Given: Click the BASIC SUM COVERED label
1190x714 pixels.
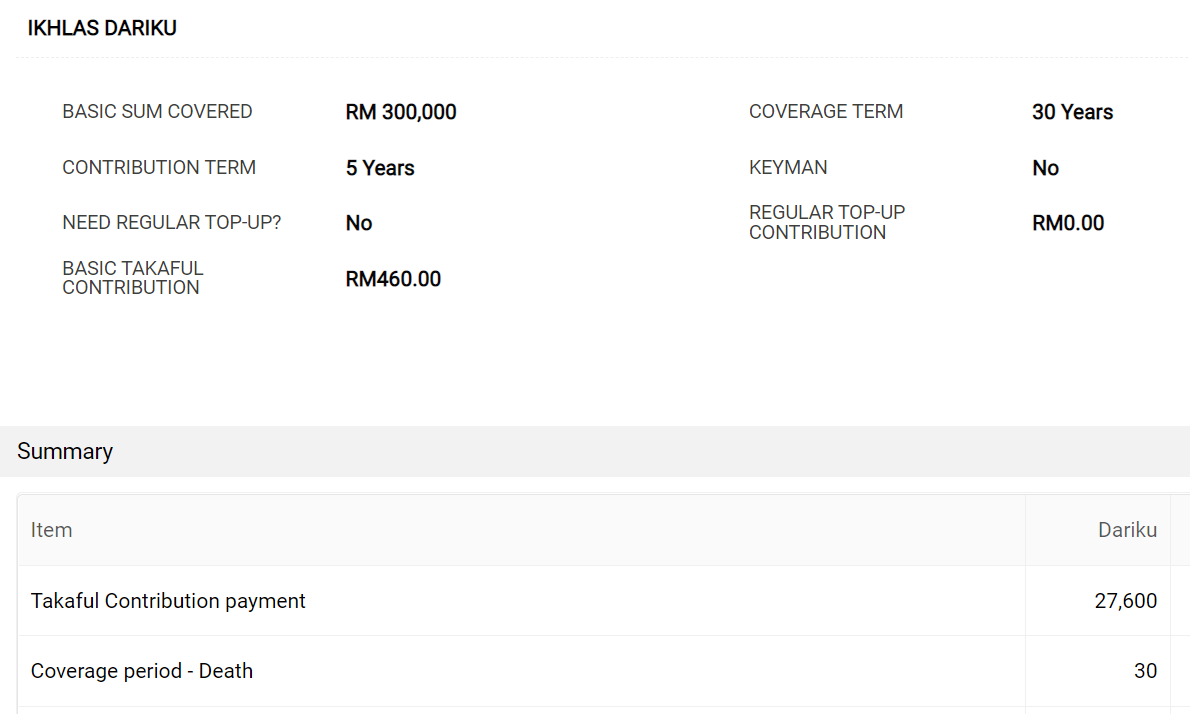Looking at the screenshot, I should tap(157, 112).
